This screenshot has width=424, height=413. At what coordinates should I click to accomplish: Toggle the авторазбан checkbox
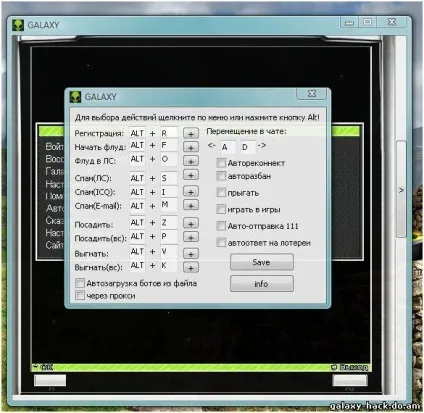pyautogui.click(x=221, y=176)
